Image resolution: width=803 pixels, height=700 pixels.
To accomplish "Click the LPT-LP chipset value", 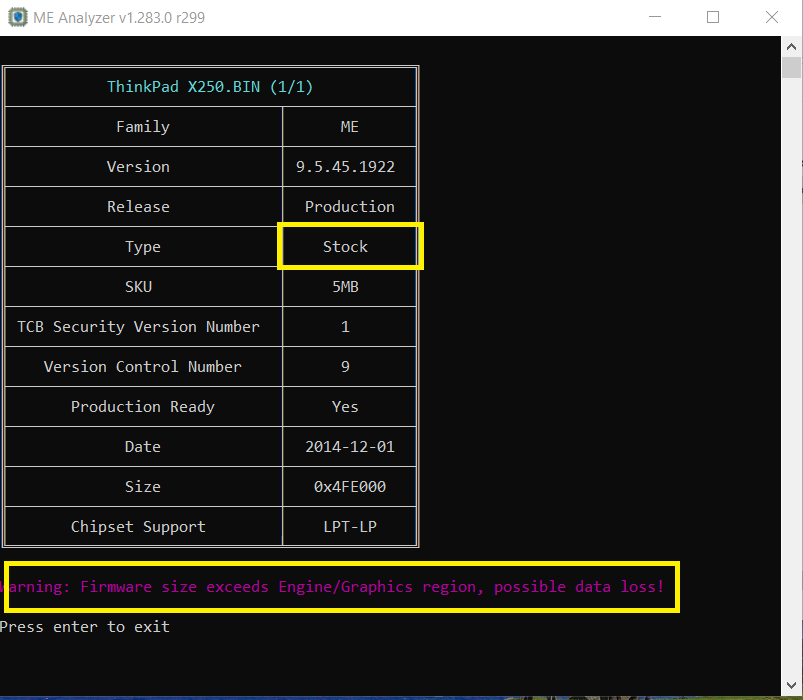I will [x=350, y=526].
